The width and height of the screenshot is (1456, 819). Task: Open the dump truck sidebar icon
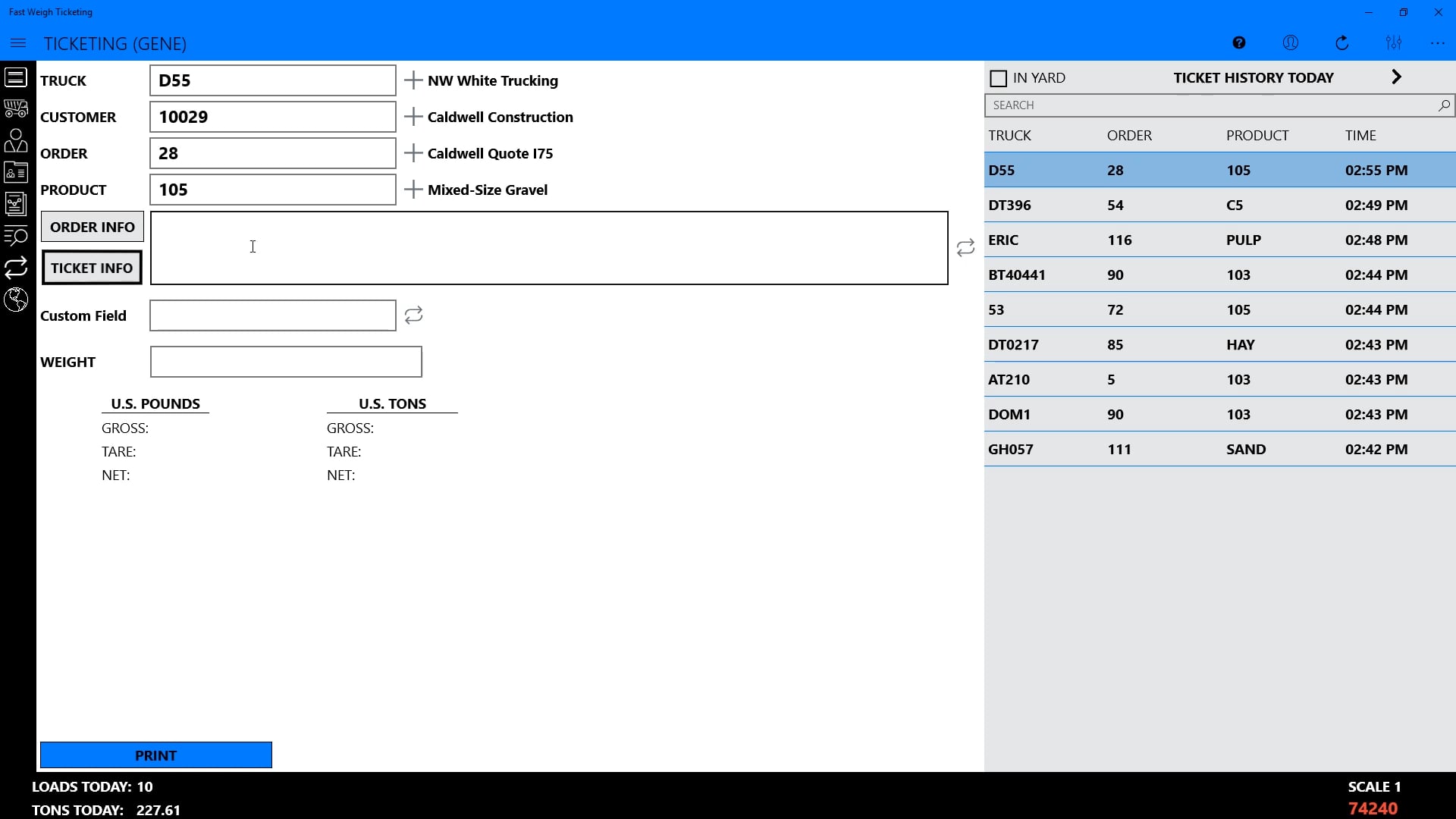[x=16, y=109]
